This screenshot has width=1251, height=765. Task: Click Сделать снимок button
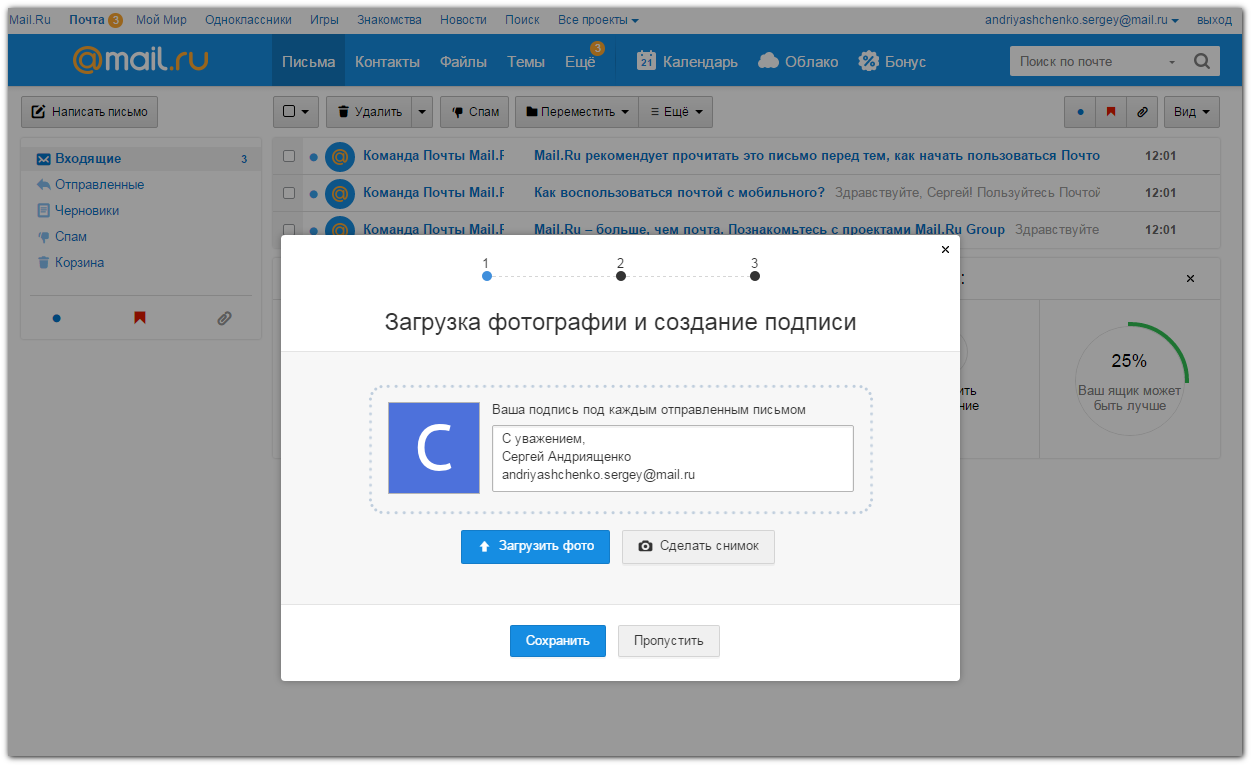(698, 546)
